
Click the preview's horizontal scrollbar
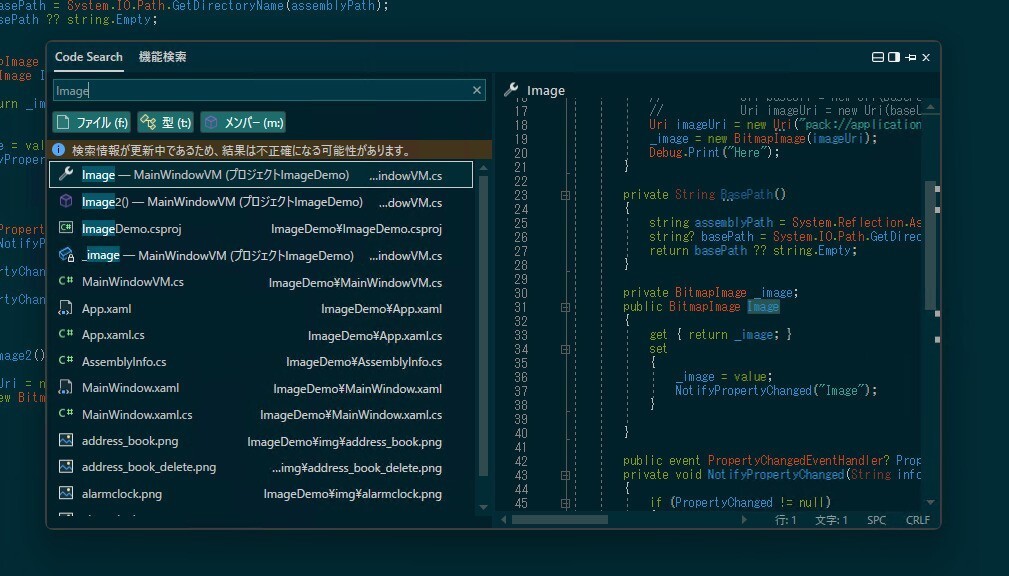pyautogui.click(x=560, y=520)
